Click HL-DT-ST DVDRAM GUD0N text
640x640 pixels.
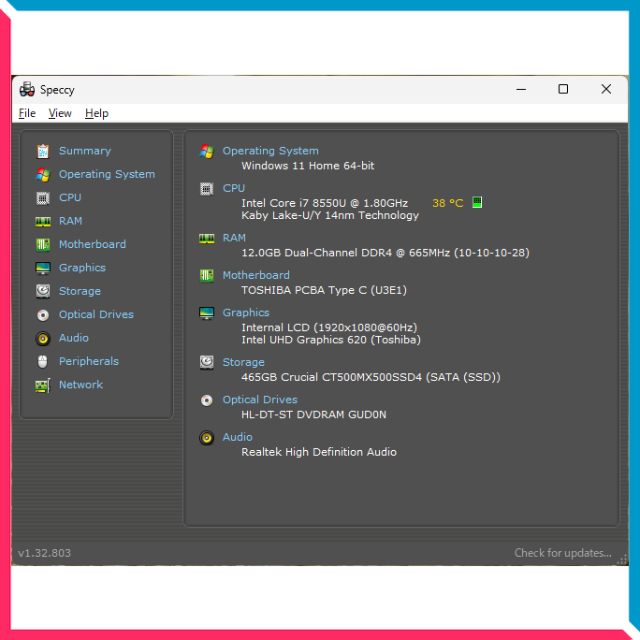point(314,415)
